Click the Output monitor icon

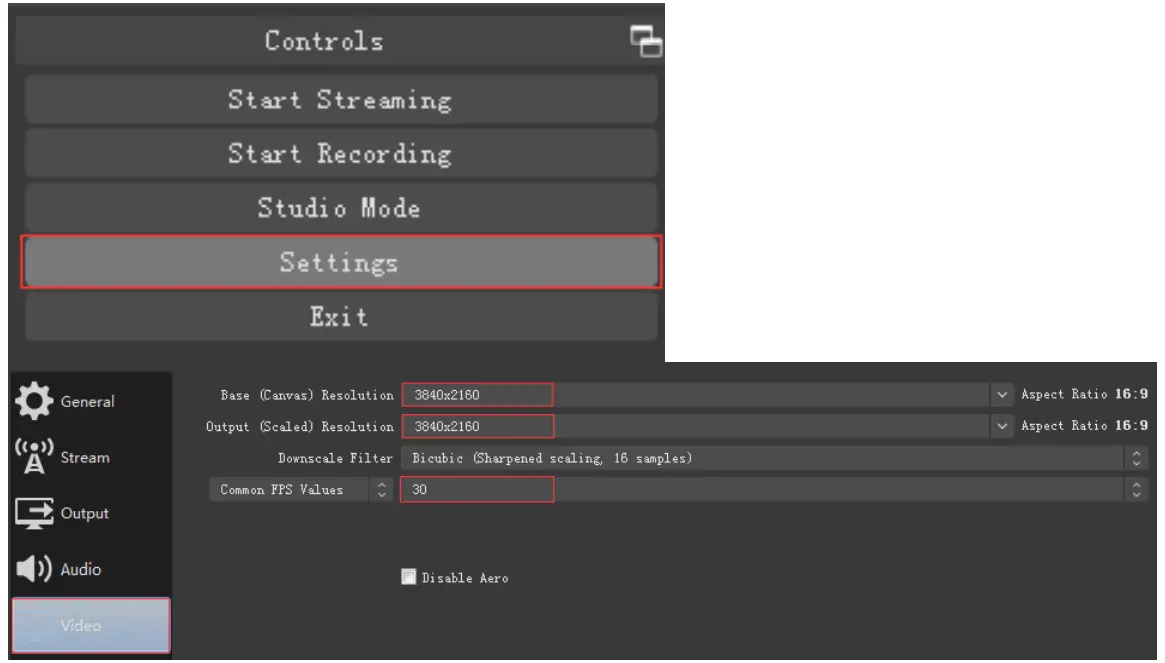coord(34,513)
